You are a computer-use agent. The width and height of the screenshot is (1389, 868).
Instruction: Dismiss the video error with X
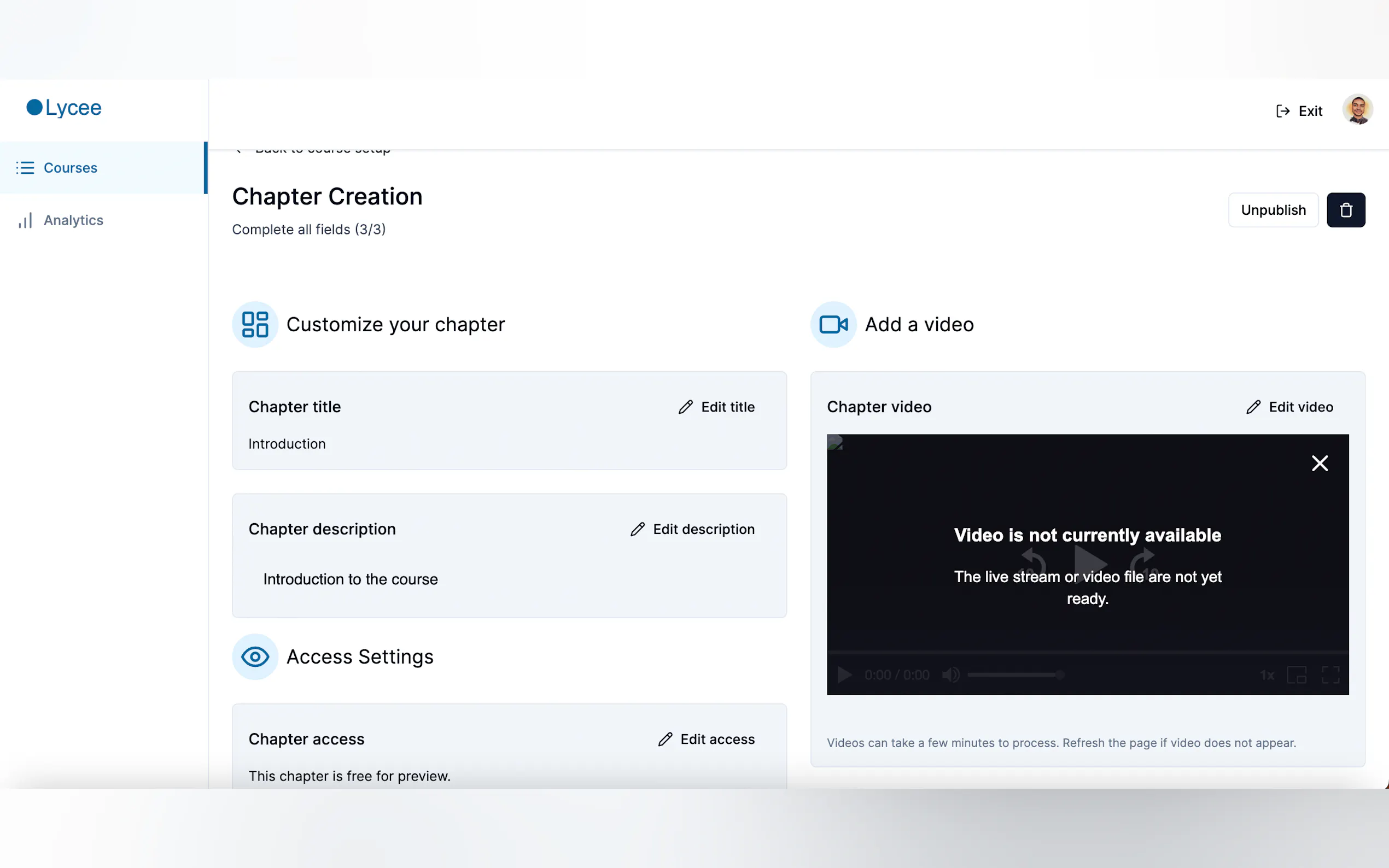(1320, 464)
